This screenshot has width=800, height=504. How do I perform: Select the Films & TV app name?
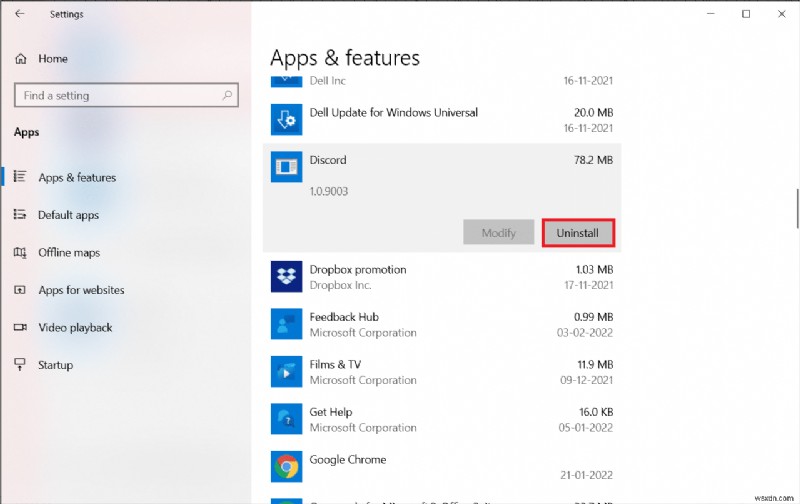pos(335,364)
